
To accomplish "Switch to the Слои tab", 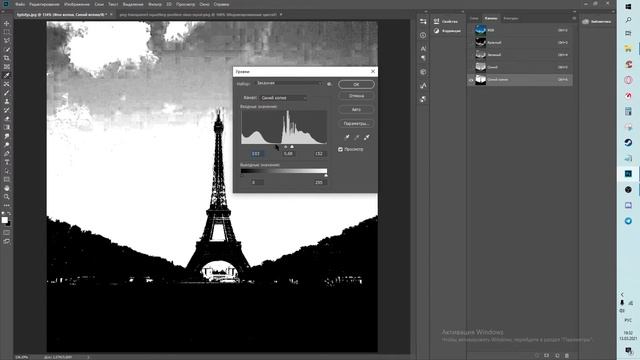I will coord(474,18).
